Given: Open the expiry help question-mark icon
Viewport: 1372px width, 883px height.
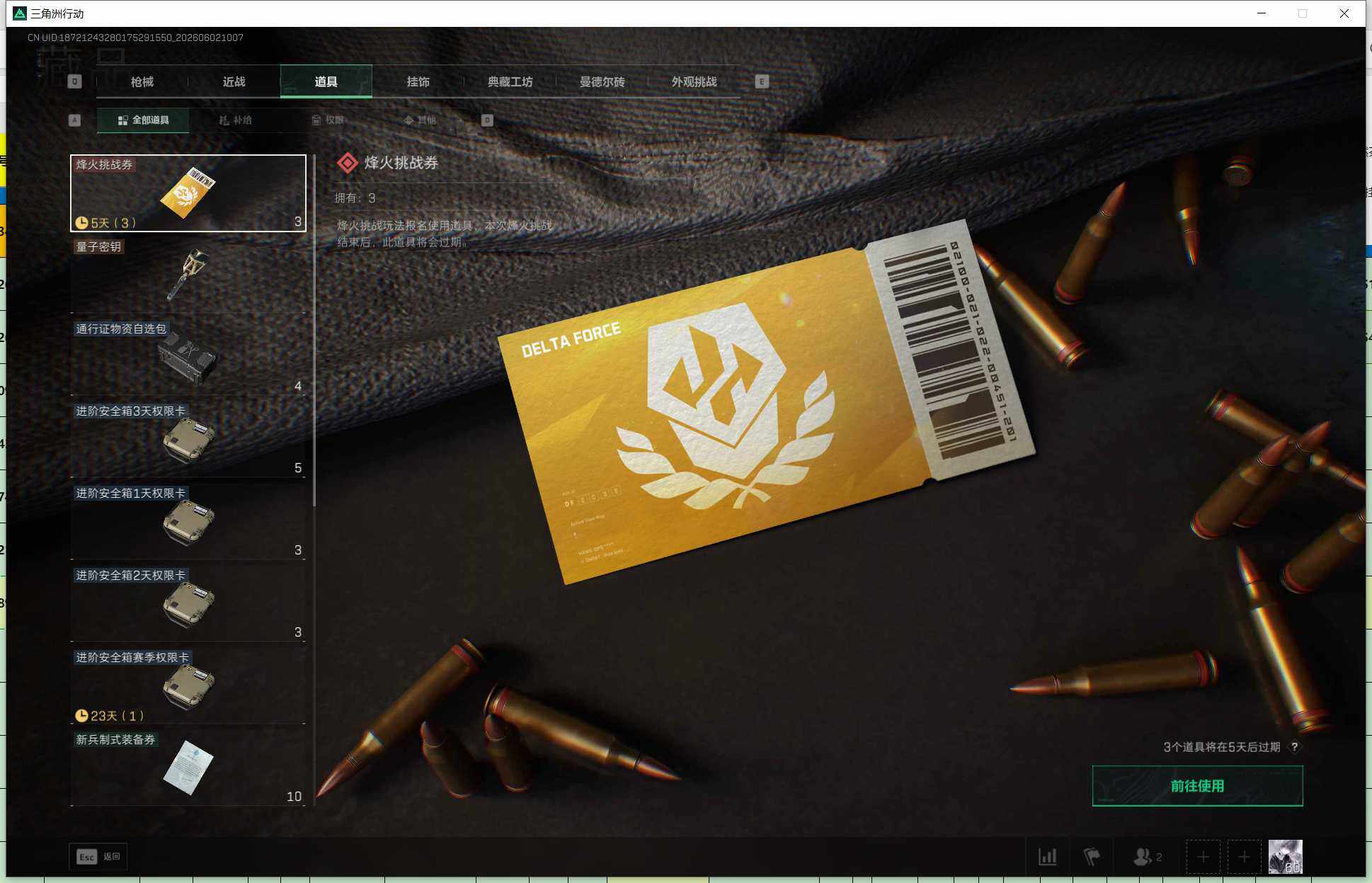Looking at the screenshot, I should point(1294,747).
